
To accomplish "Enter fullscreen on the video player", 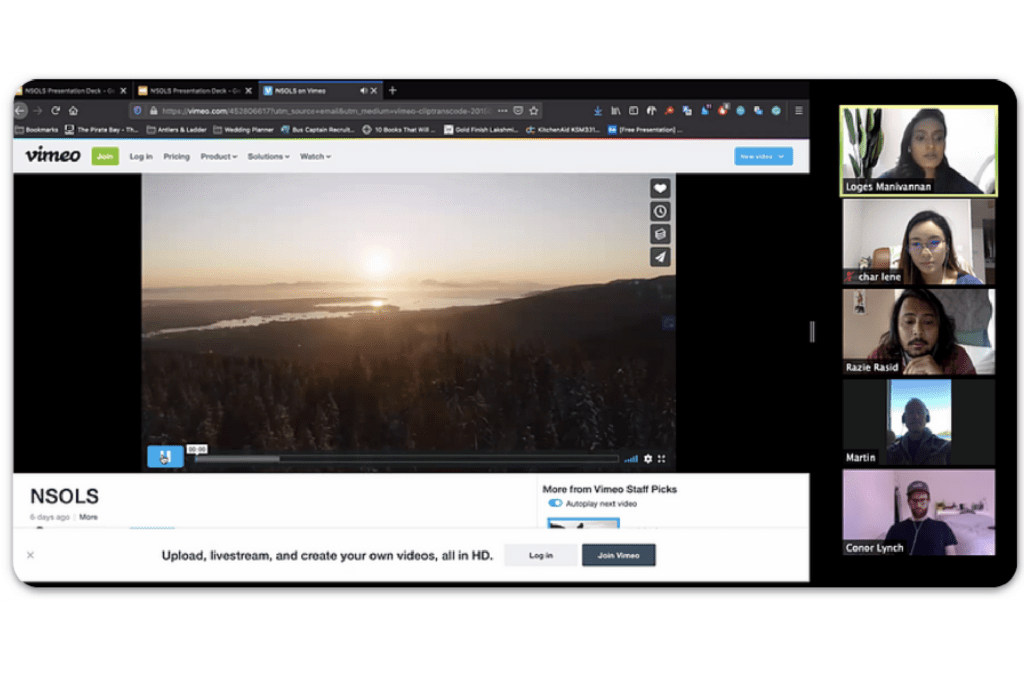I will coord(662,459).
